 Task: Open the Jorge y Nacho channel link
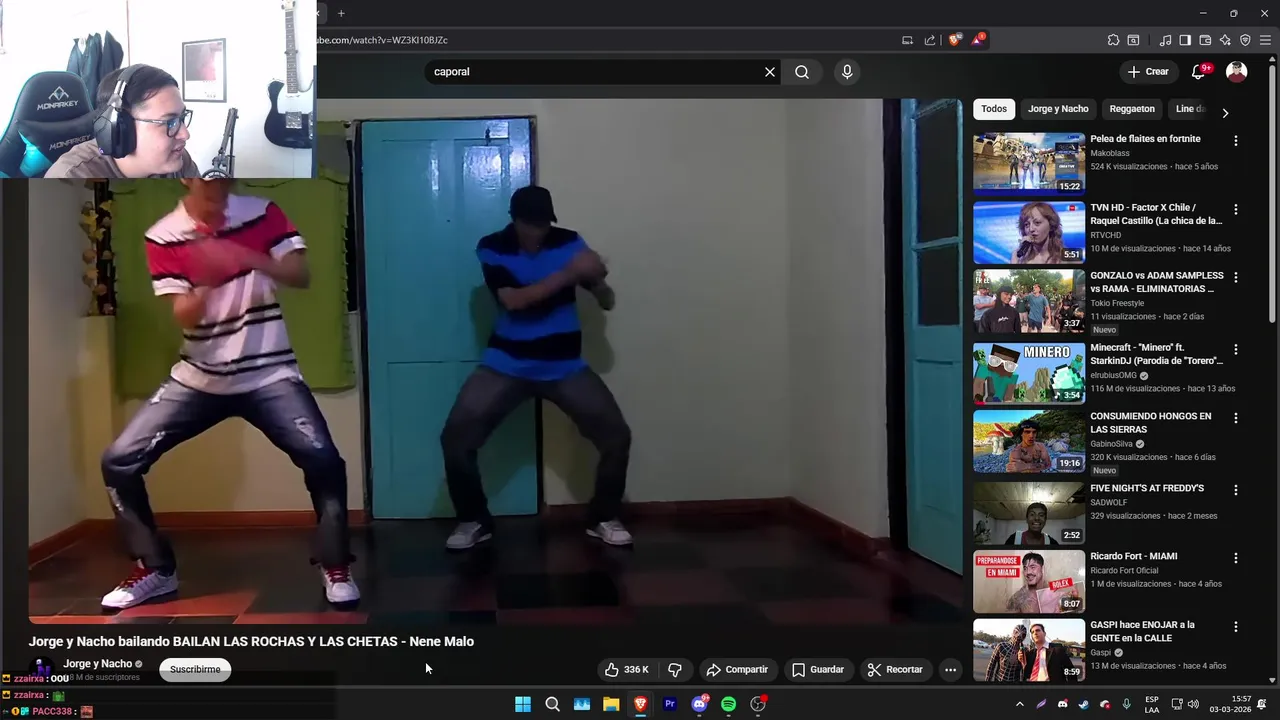pyautogui.click(x=98, y=664)
